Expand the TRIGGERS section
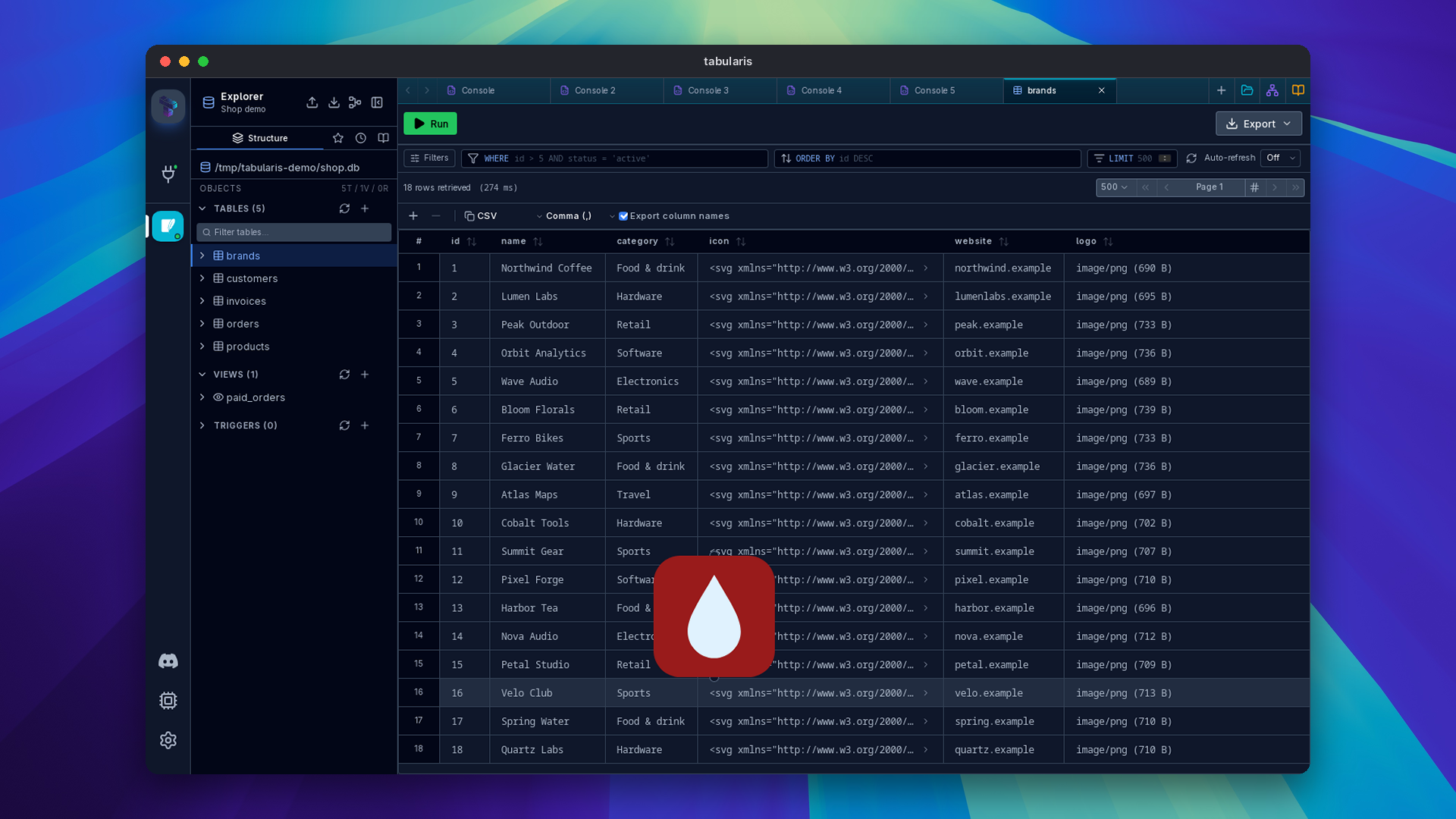The height and width of the screenshot is (819, 1456). [202, 425]
